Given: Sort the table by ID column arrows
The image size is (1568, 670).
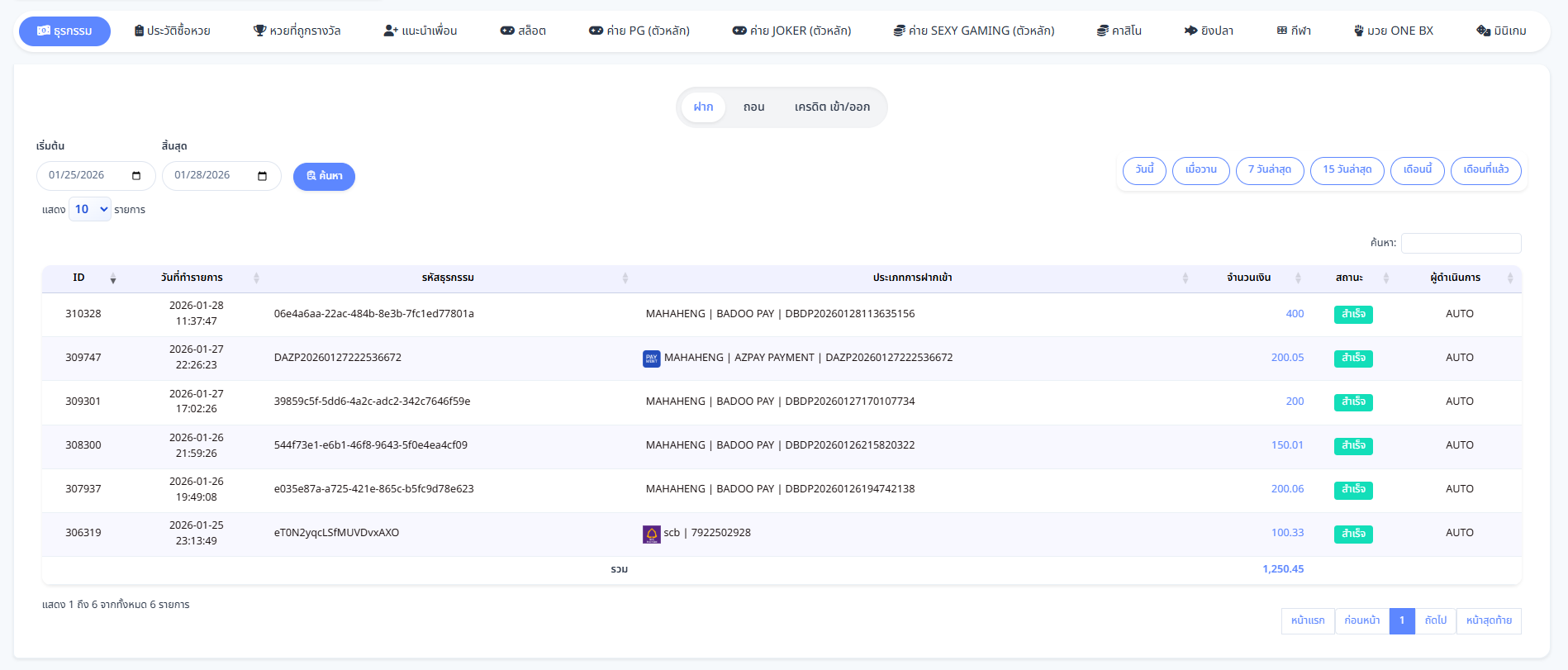Looking at the screenshot, I should click(113, 278).
